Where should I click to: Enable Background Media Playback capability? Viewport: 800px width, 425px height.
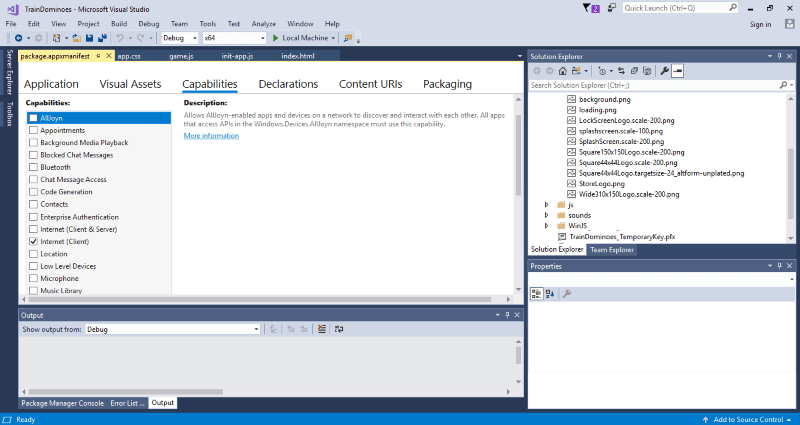34,142
